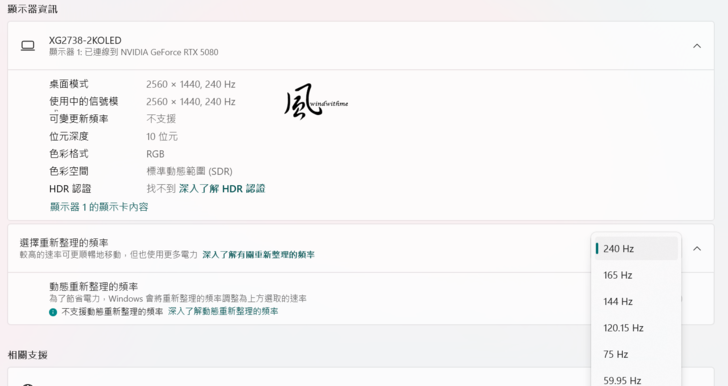Open display 1 adapter properties link
This screenshot has height=386, width=728.
(99, 207)
